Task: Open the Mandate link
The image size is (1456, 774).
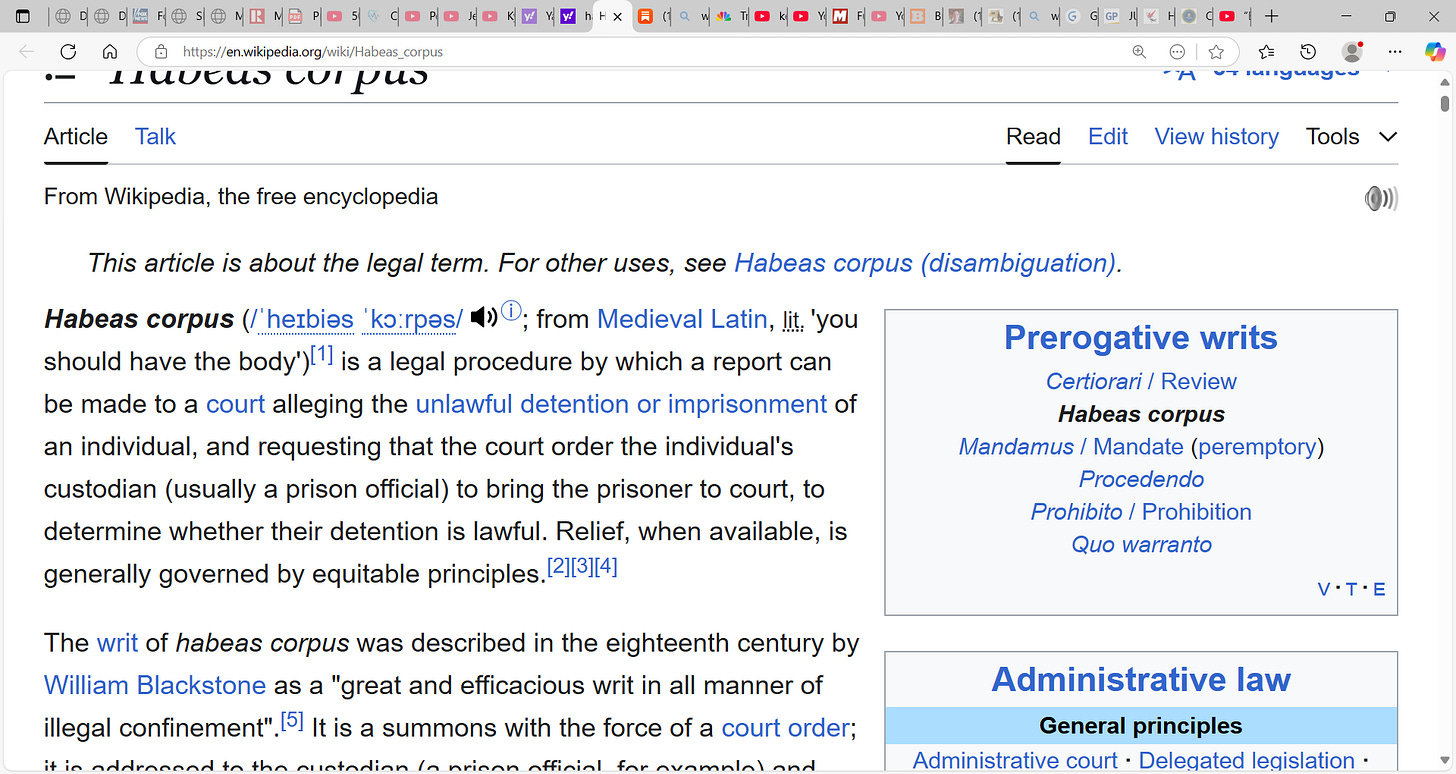Action: 1138,446
